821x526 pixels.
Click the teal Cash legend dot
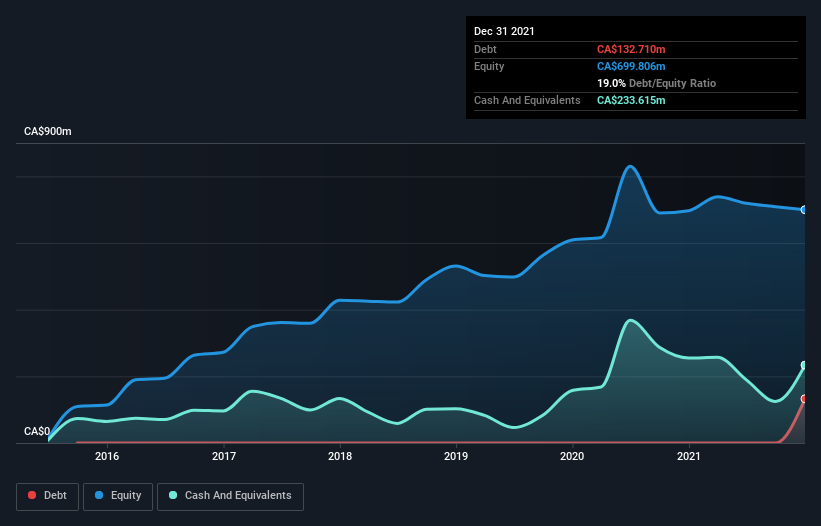[x=173, y=495]
